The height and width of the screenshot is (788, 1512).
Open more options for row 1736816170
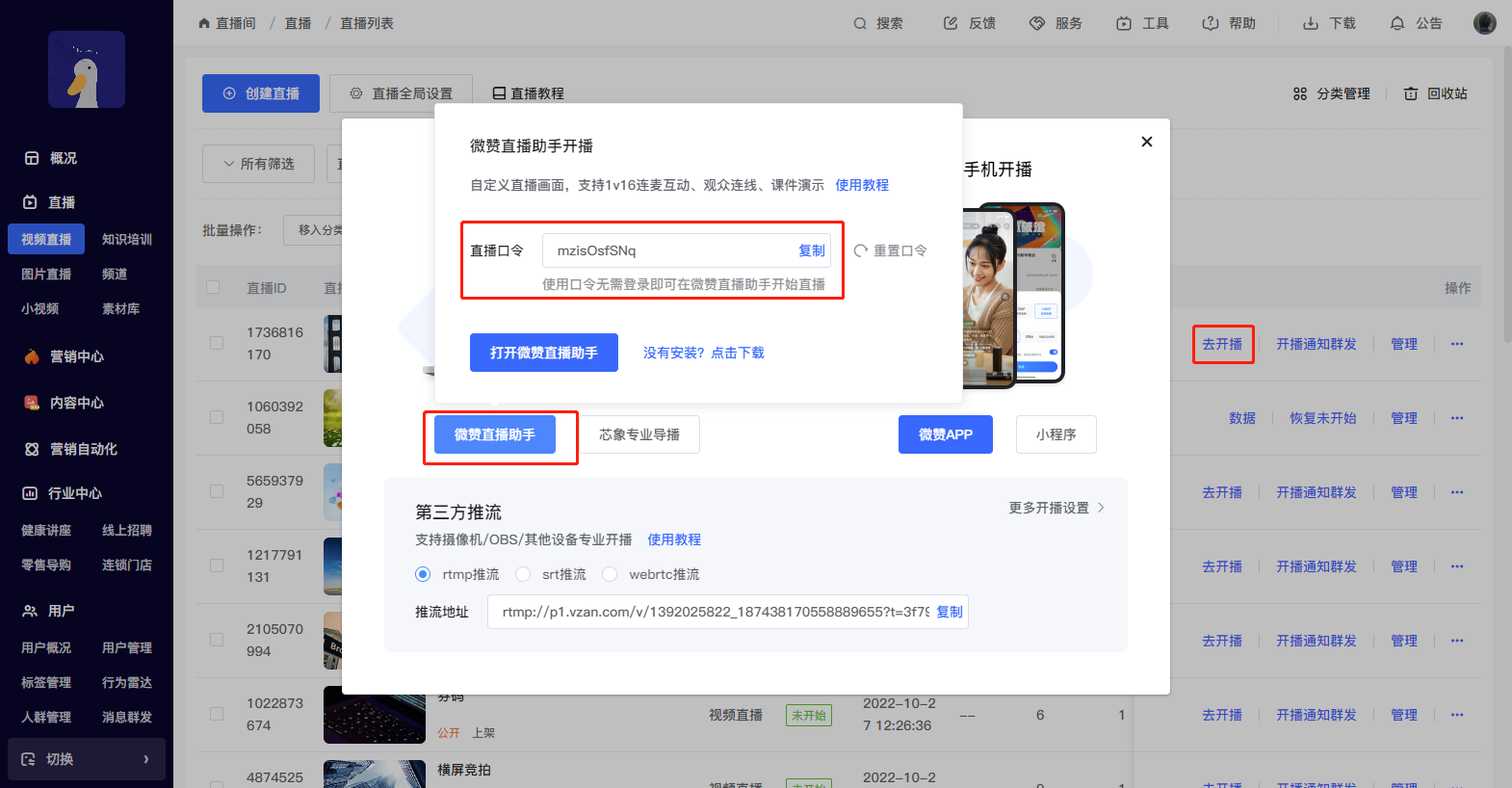(1457, 344)
